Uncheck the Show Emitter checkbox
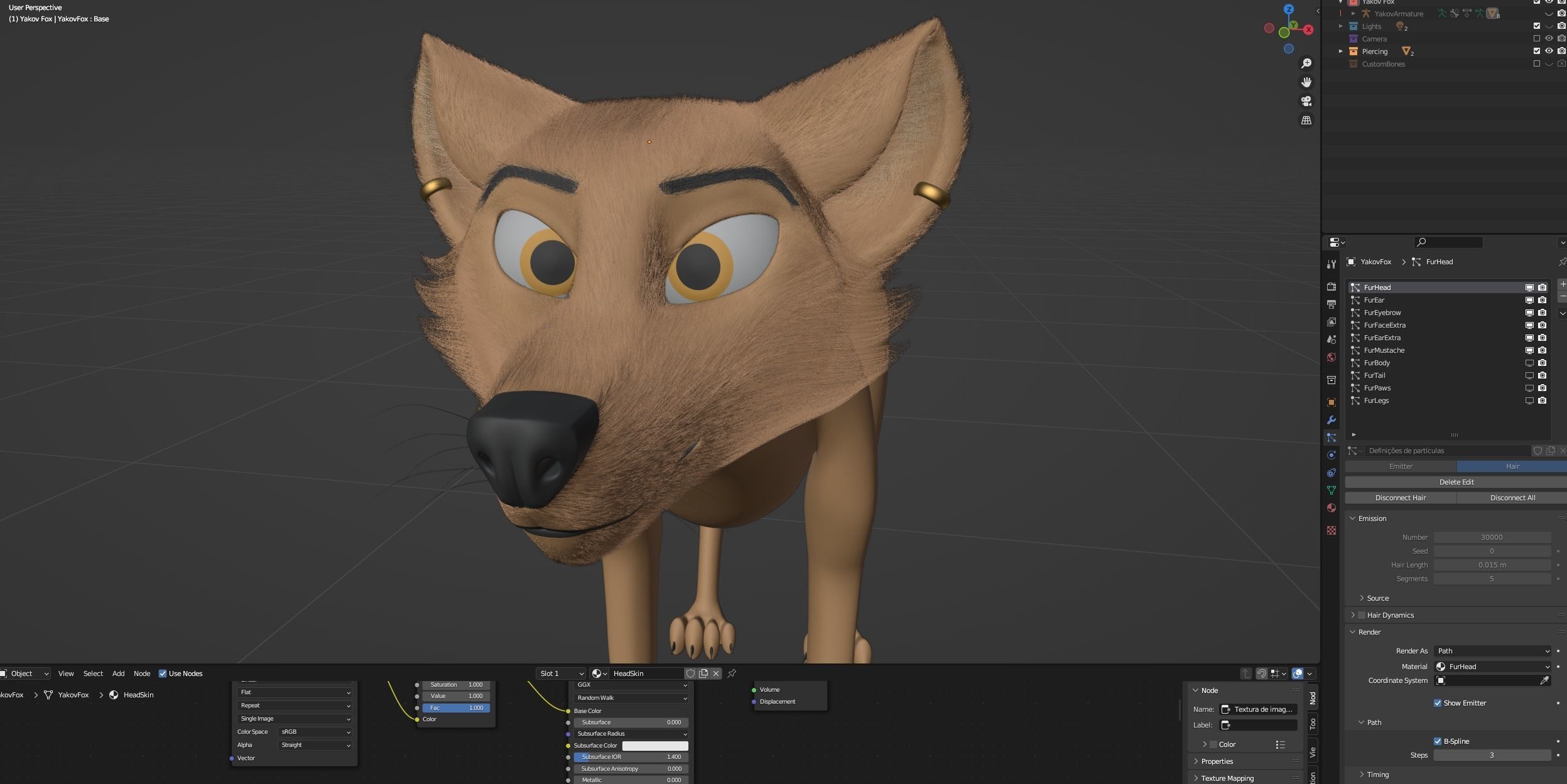This screenshot has height=784, width=1567. (x=1438, y=703)
